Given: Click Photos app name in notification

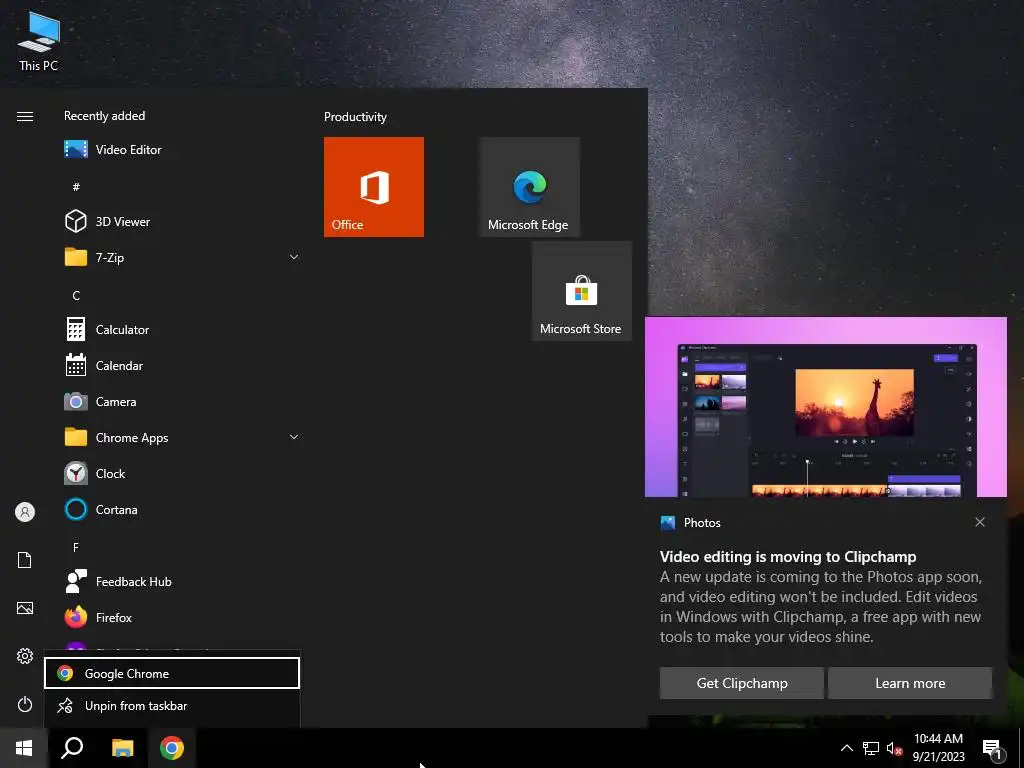Looking at the screenshot, I should [702, 522].
